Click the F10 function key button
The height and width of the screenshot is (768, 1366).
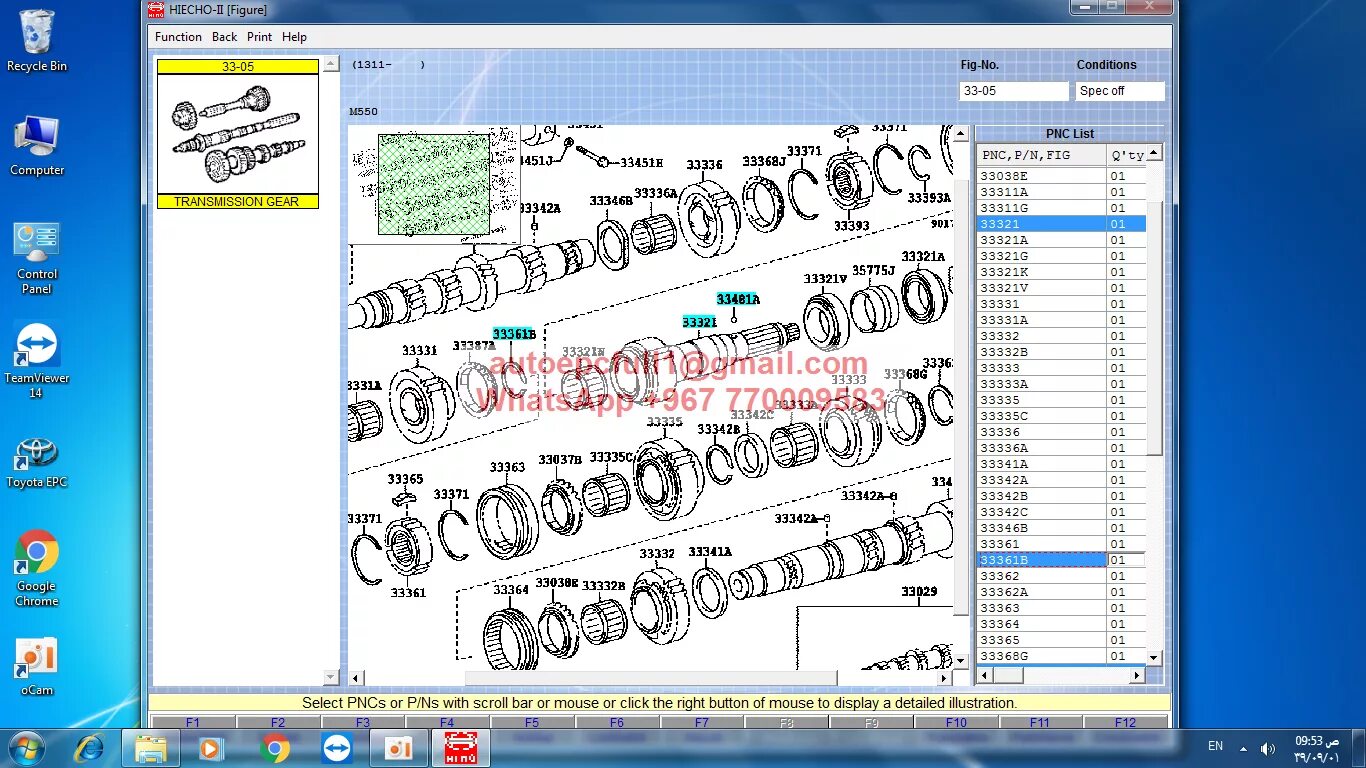[x=956, y=722]
